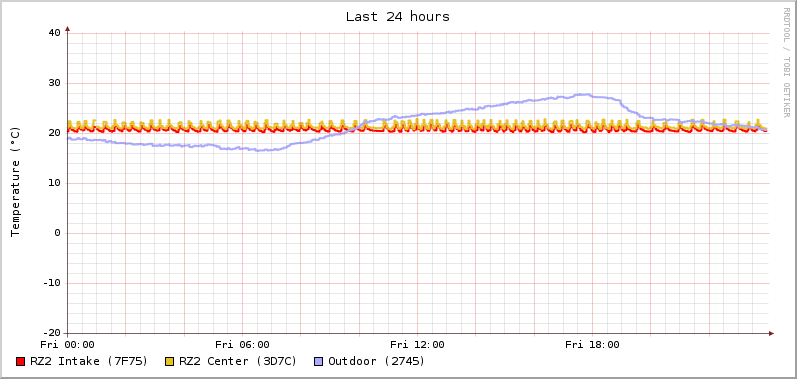Click the RRDTOOL / TOBI OETIKER watermark
The image size is (797, 379).
click(x=786, y=62)
